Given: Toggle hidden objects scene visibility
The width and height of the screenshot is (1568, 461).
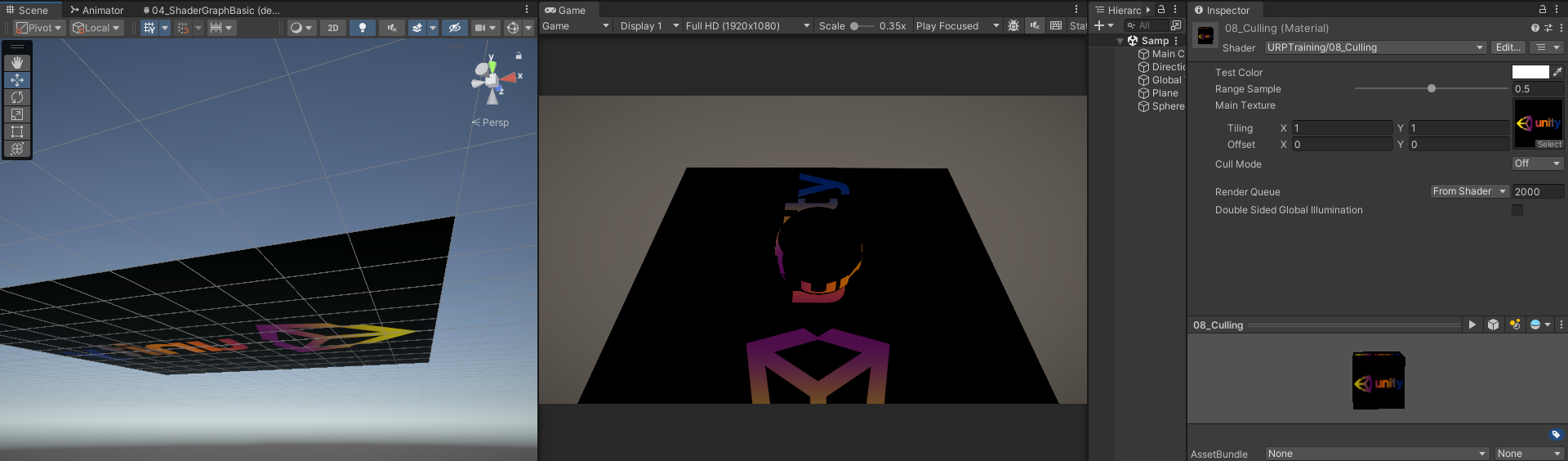Looking at the screenshot, I should tap(455, 28).
